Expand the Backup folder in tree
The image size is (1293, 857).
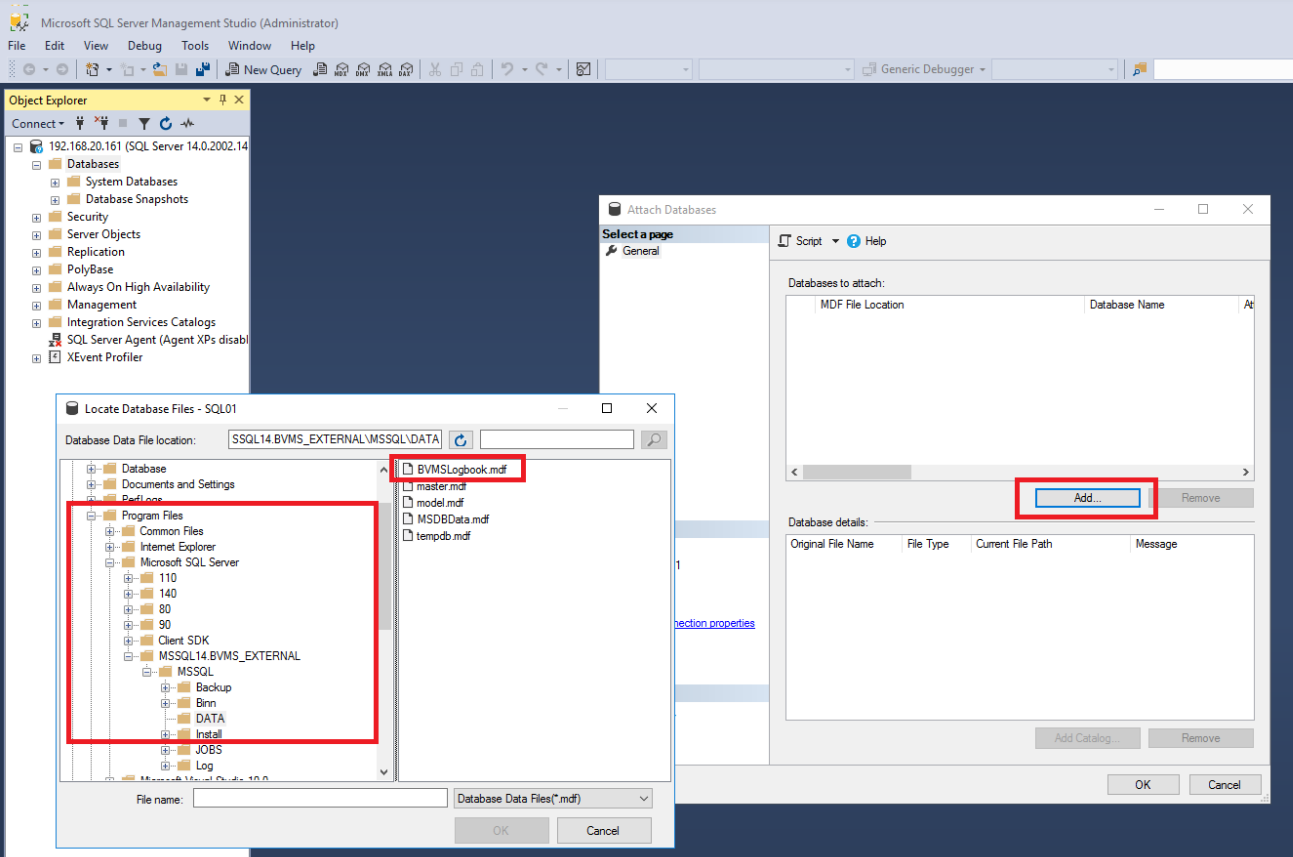(x=166, y=688)
